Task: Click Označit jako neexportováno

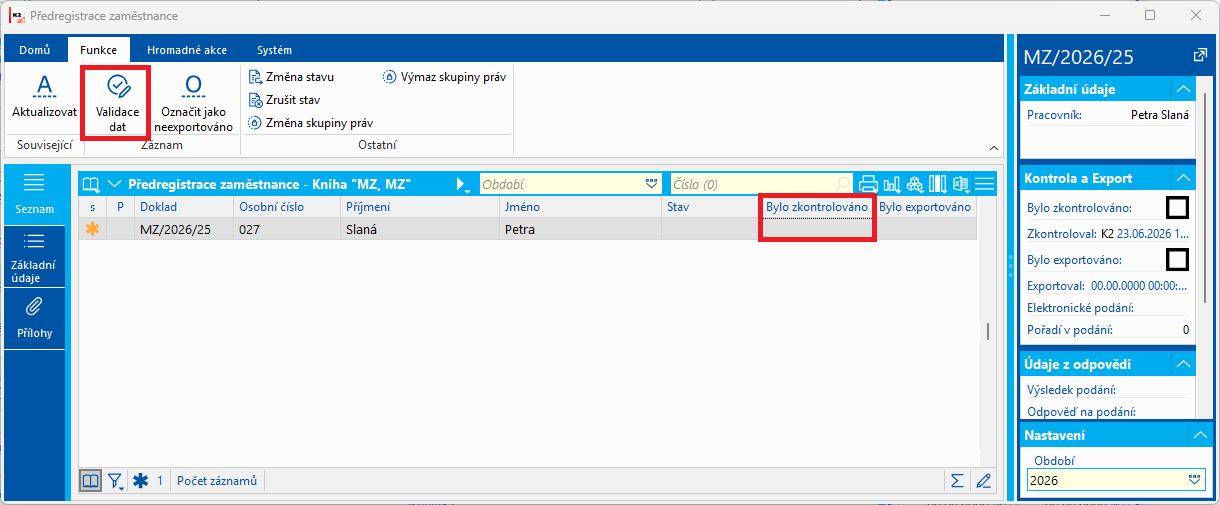Action: pyautogui.click(x=193, y=103)
